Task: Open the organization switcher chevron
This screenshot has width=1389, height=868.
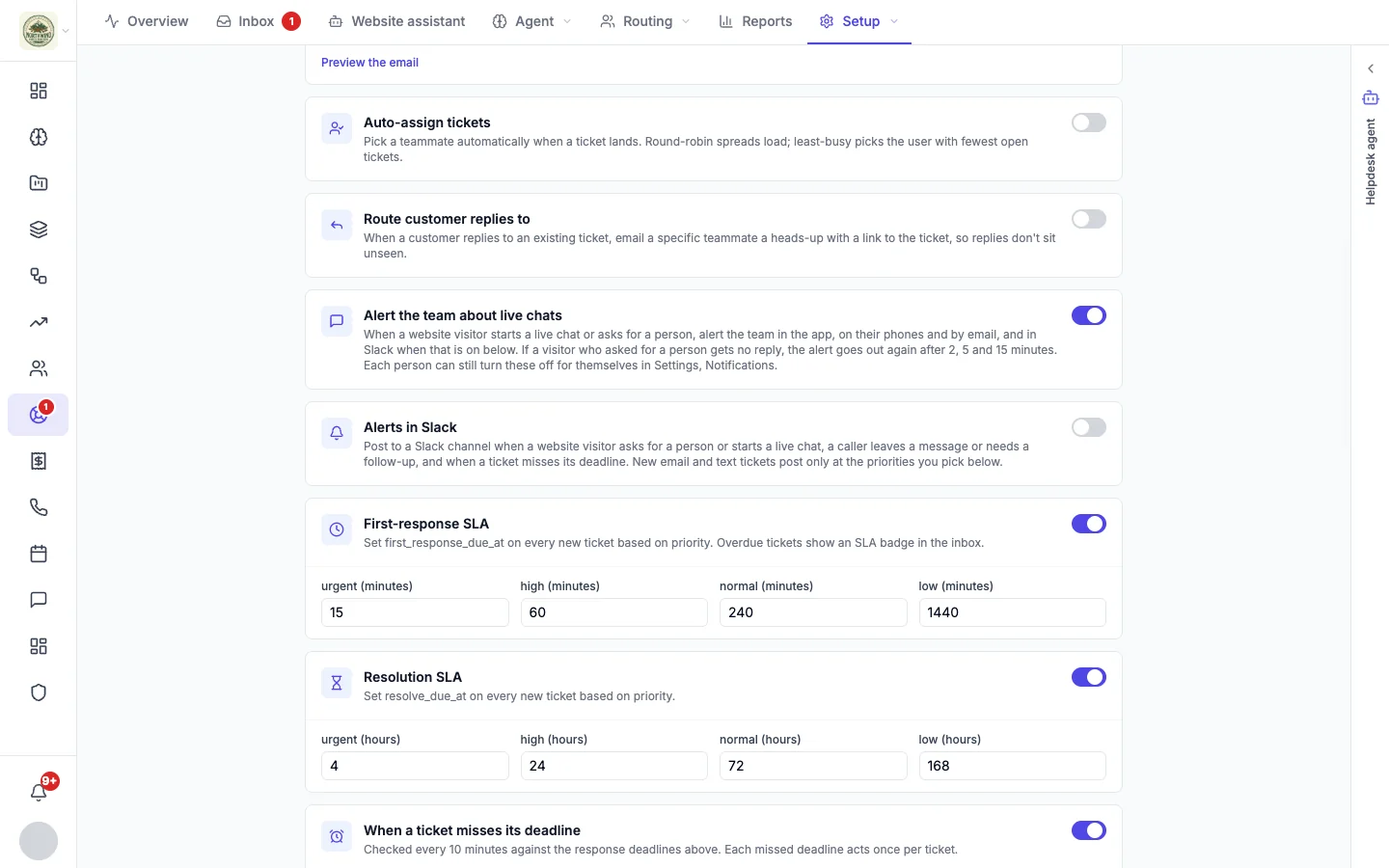Action: coord(66,31)
